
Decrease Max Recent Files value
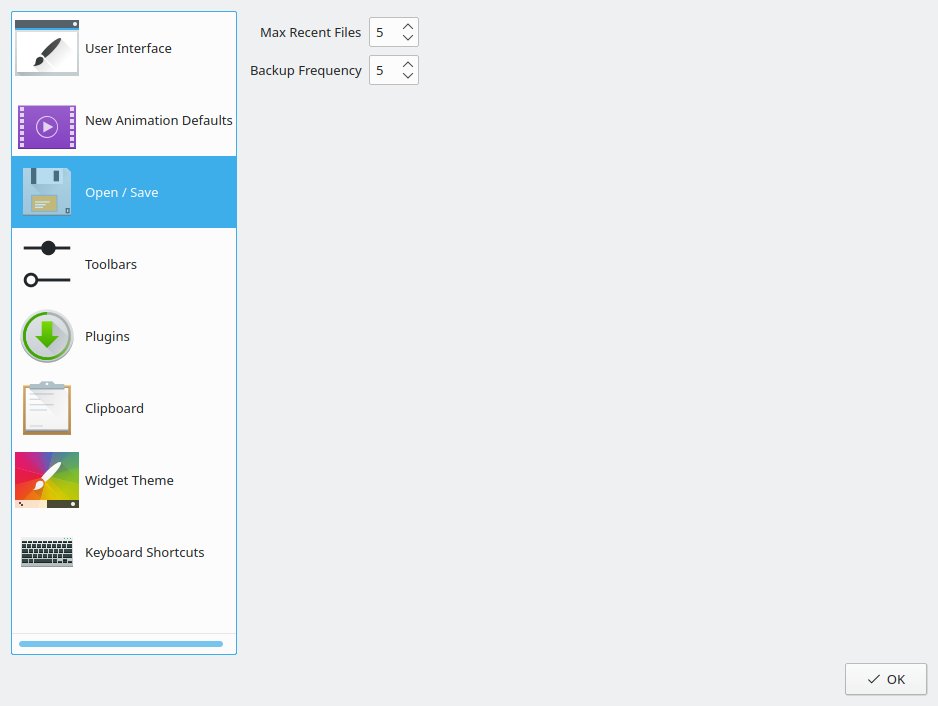(x=408, y=38)
